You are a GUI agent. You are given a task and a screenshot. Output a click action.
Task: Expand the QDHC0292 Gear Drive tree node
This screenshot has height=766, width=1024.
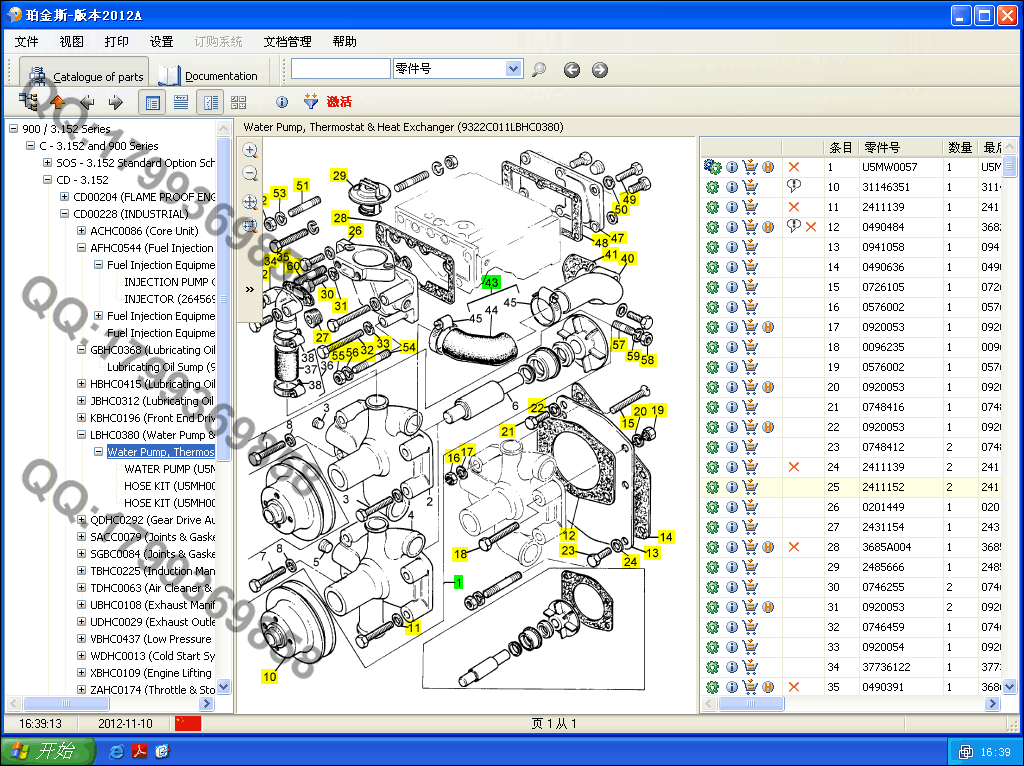point(82,520)
